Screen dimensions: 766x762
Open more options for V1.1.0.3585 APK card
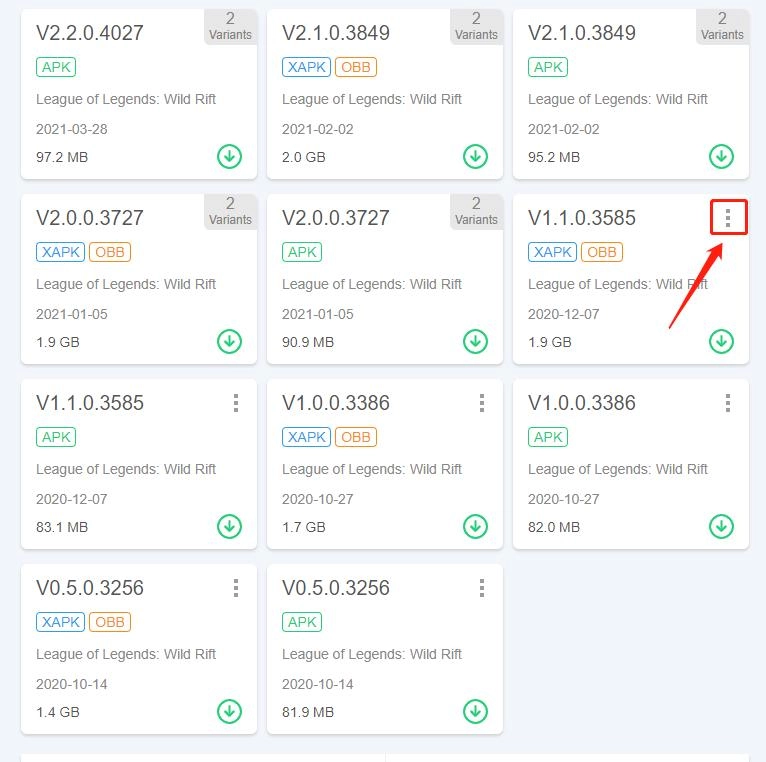point(236,403)
